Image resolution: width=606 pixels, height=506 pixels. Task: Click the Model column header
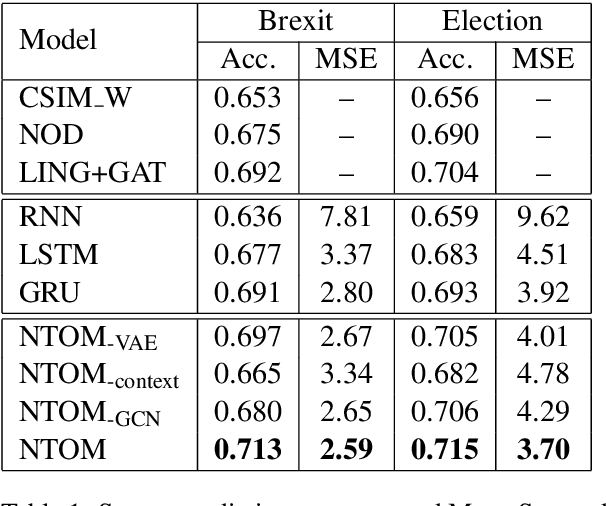tap(59, 40)
